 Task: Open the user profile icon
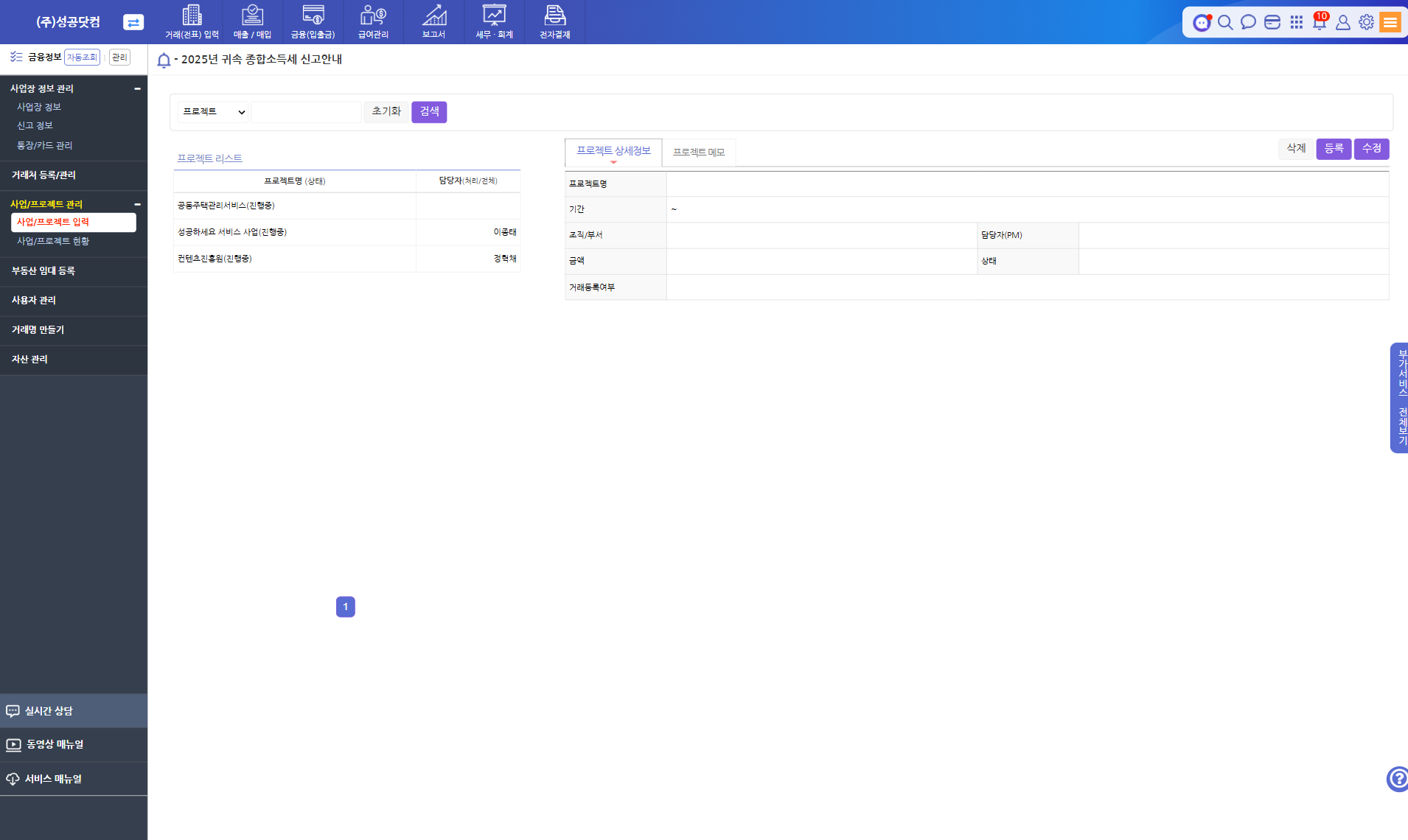pos(1343,22)
